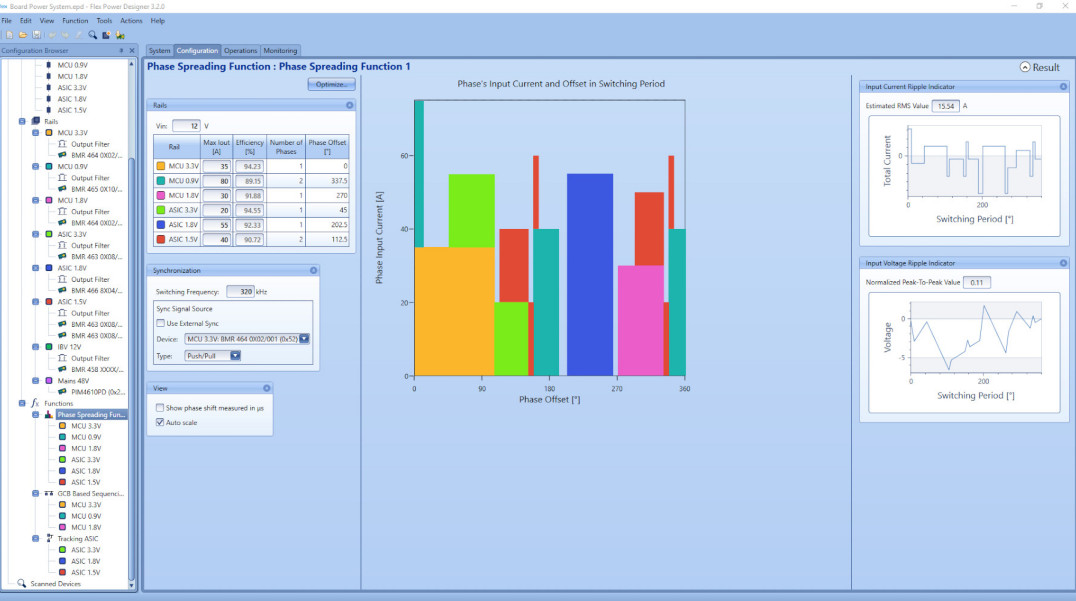Screen dimensions: 1076x601
Task: Click the Save disk toolbar icon
Action: pos(36,35)
